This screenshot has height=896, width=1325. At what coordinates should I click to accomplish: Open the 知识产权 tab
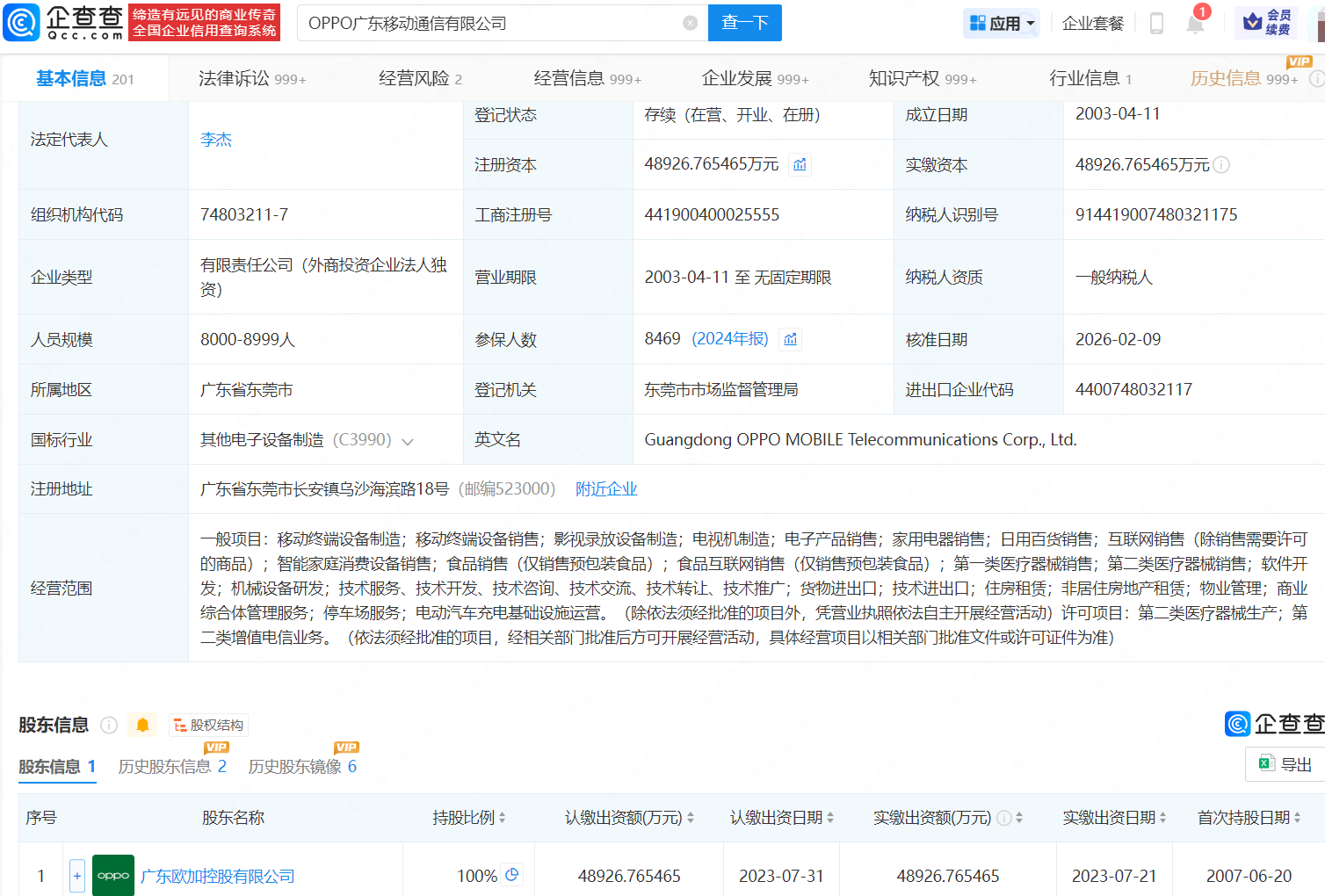922,79
